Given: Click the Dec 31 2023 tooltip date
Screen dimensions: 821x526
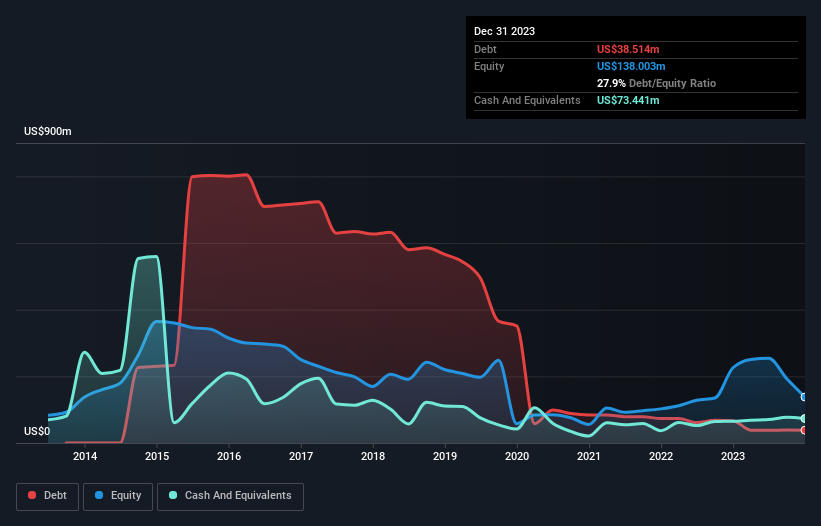Looking at the screenshot, I should tap(504, 31).
